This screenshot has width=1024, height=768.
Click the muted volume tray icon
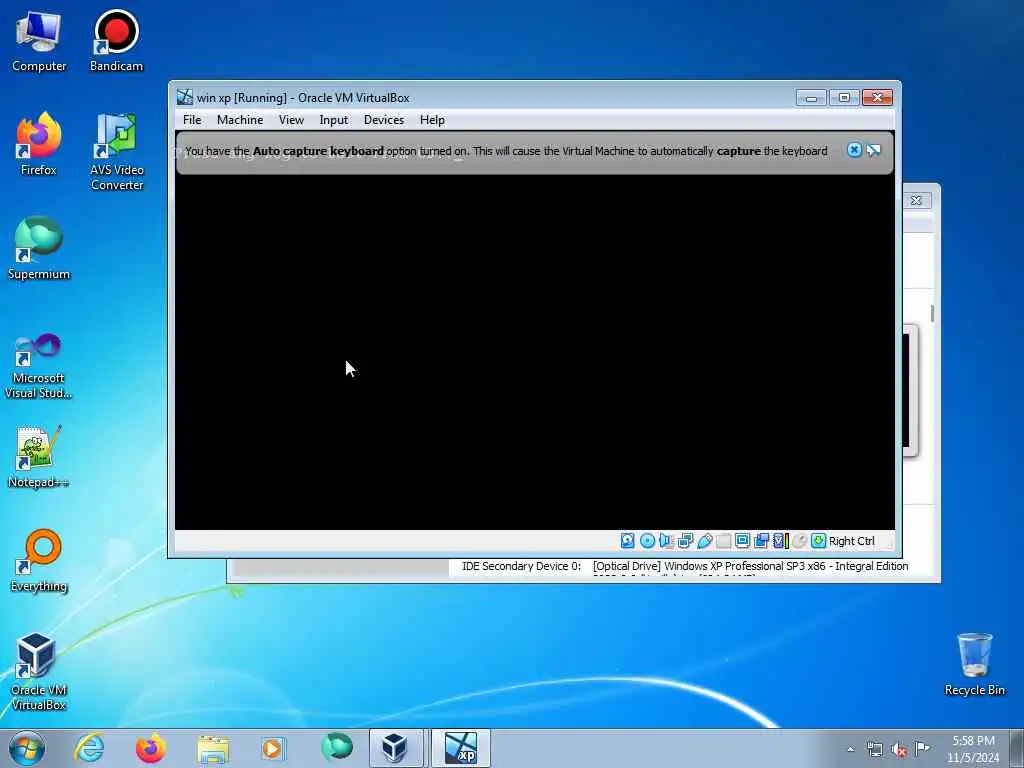pyautogui.click(x=899, y=750)
